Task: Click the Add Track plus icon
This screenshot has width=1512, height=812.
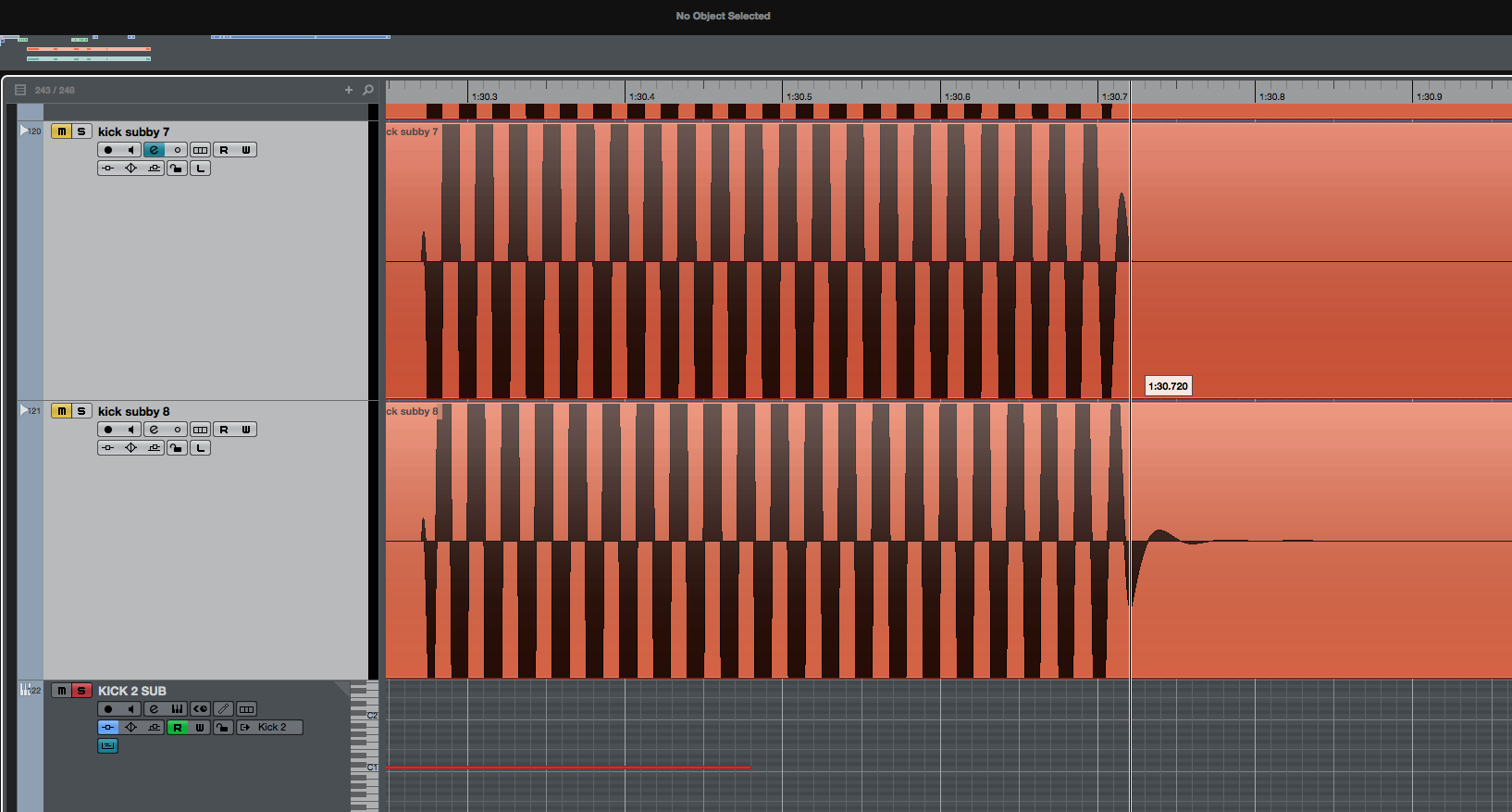Action: pos(349,90)
